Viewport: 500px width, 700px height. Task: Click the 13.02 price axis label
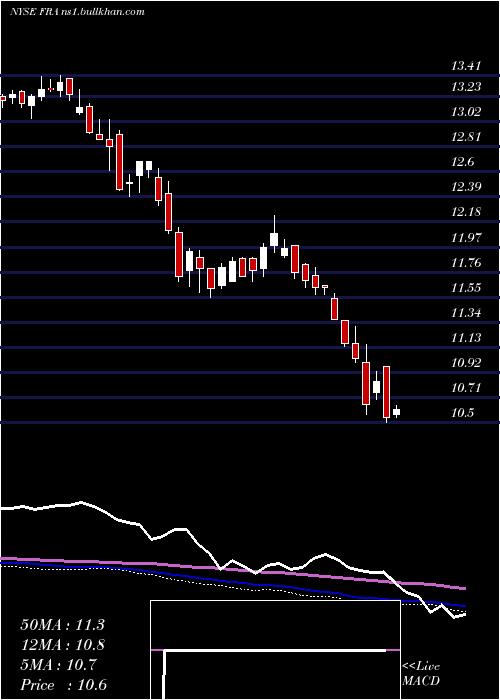pos(466,112)
